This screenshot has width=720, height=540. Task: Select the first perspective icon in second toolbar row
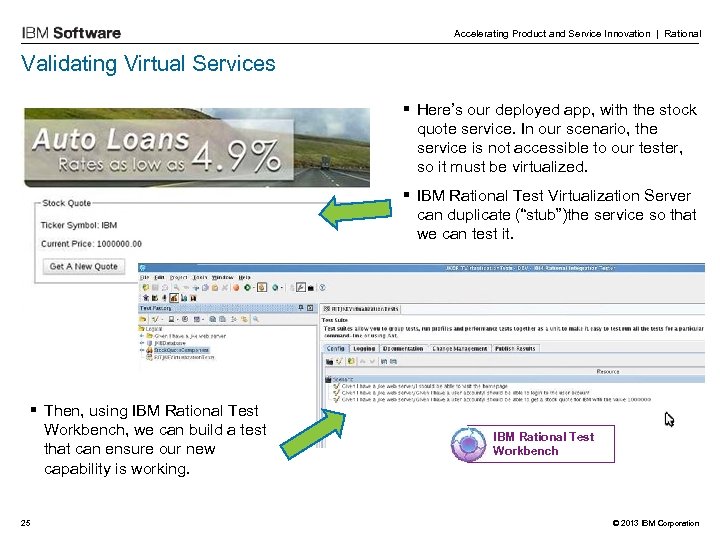pos(146,298)
